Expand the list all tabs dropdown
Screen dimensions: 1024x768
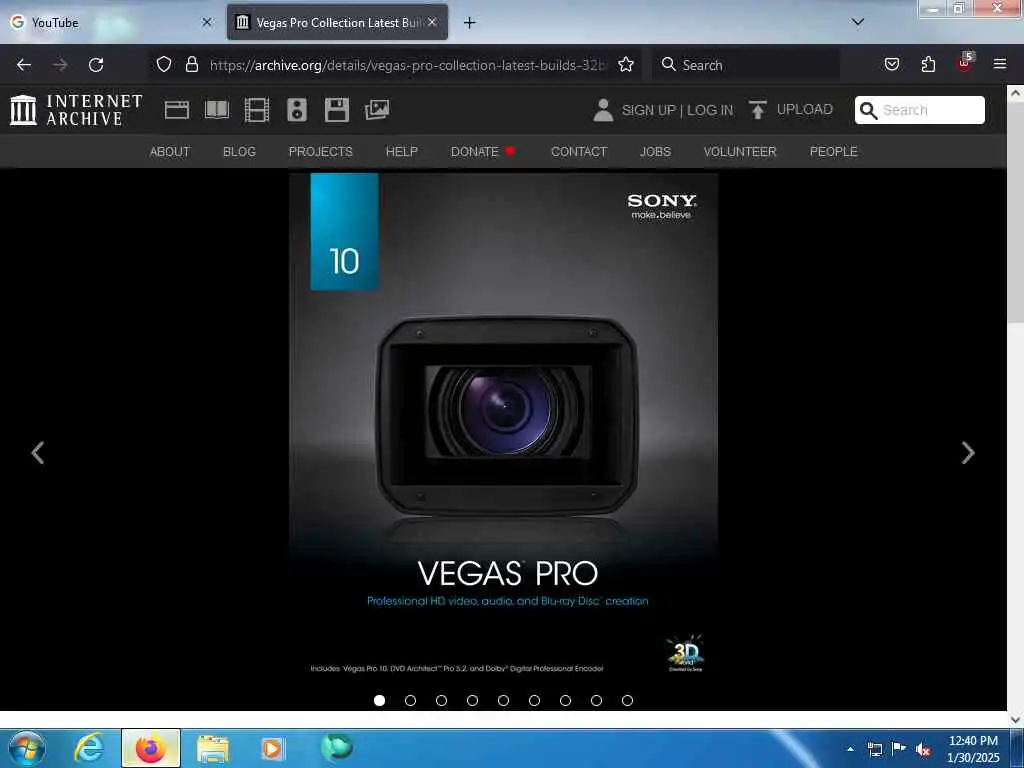point(858,22)
